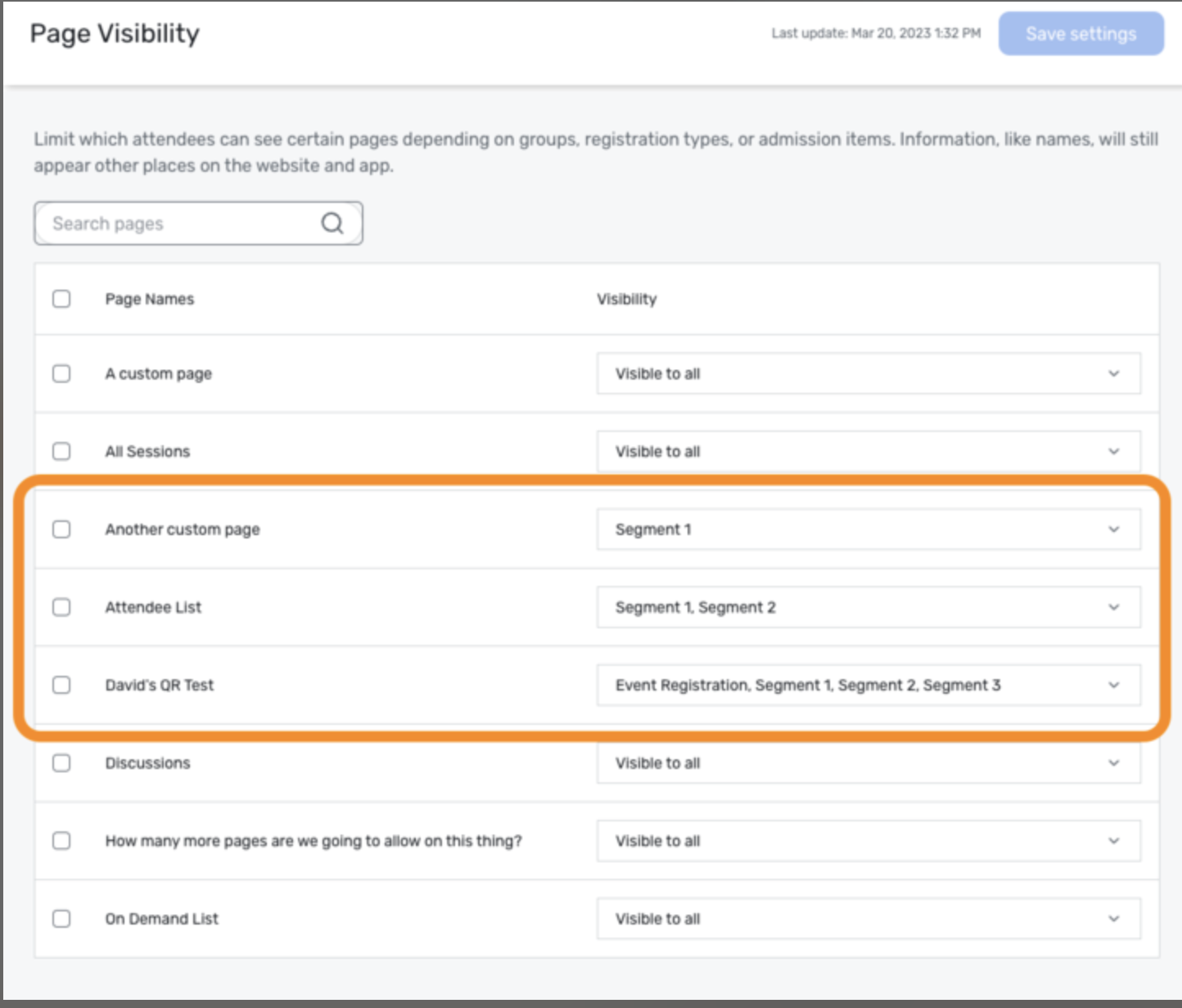
Task: Check the David's QR Test checkbox
Action: 61,685
